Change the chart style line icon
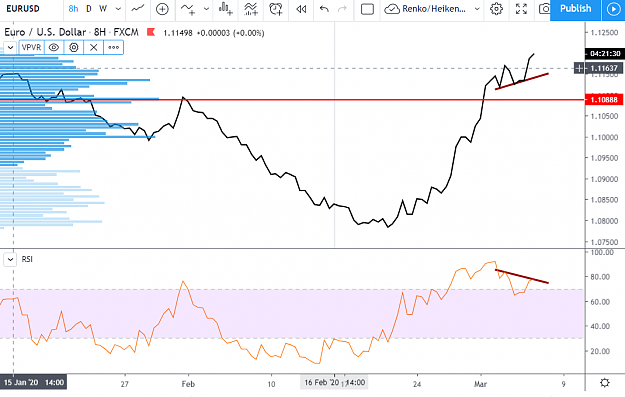Screen dimensions: 625x397 tap(138, 9)
